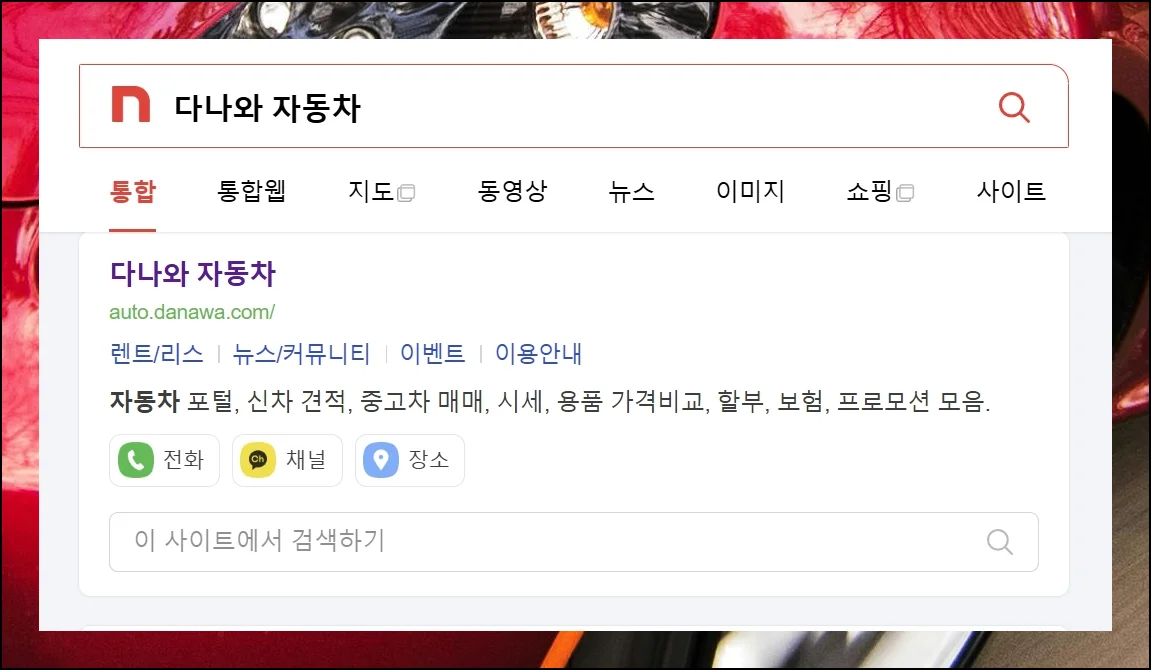
Task: Select the 통합 tab
Action: coord(133,191)
